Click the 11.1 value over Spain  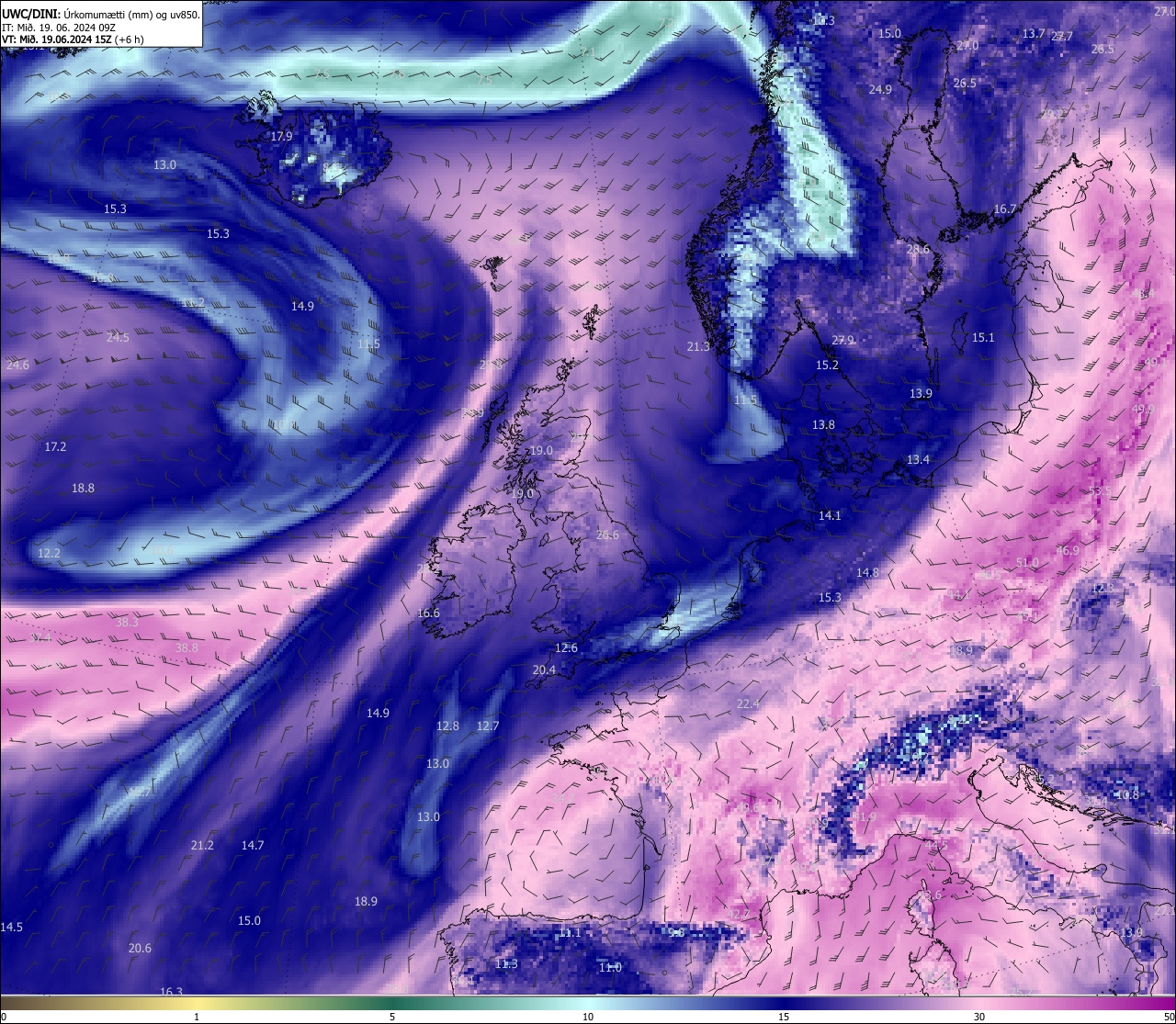click(x=570, y=932)
